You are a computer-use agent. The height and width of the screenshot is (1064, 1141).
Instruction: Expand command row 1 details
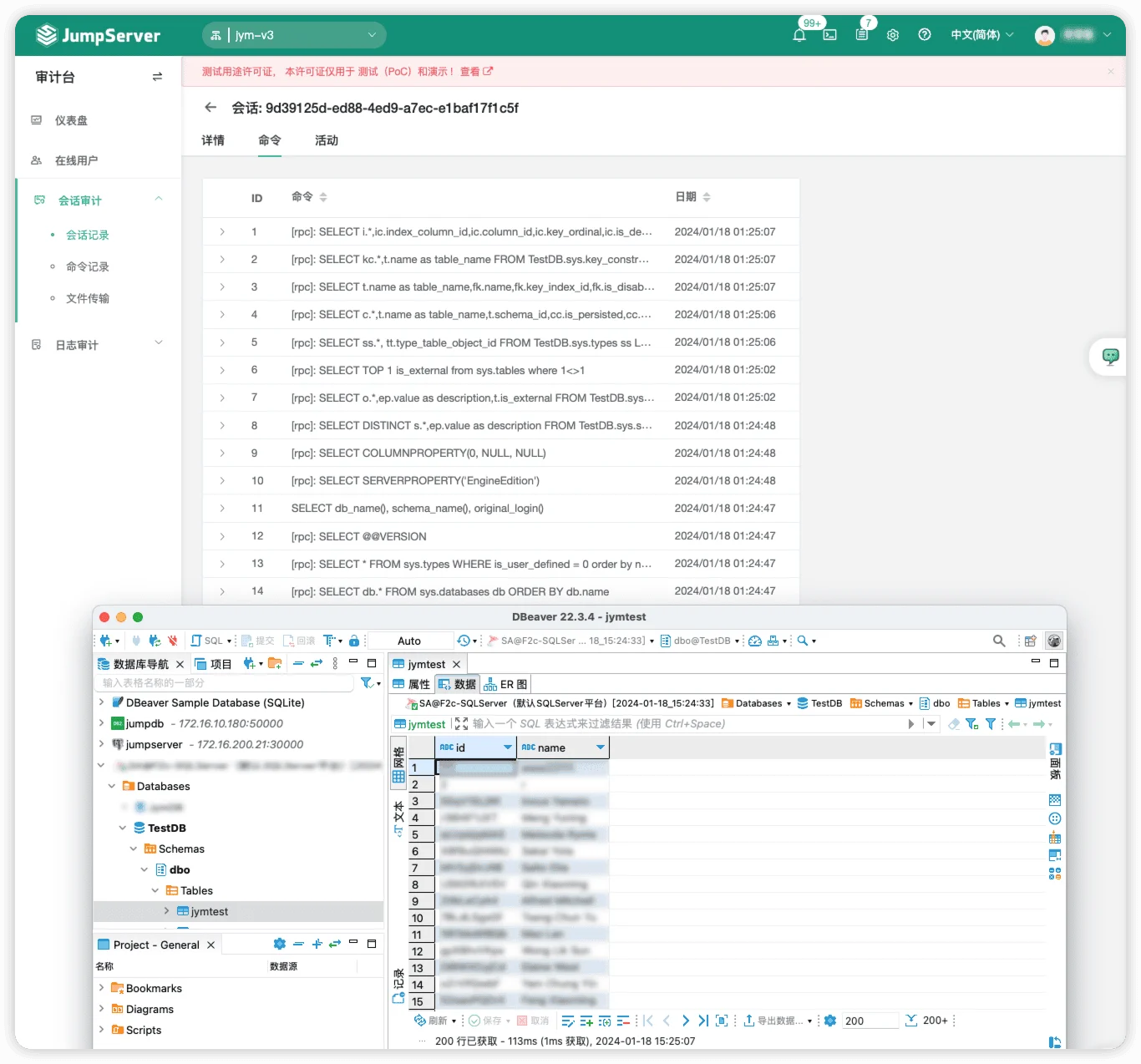point(222,232)
